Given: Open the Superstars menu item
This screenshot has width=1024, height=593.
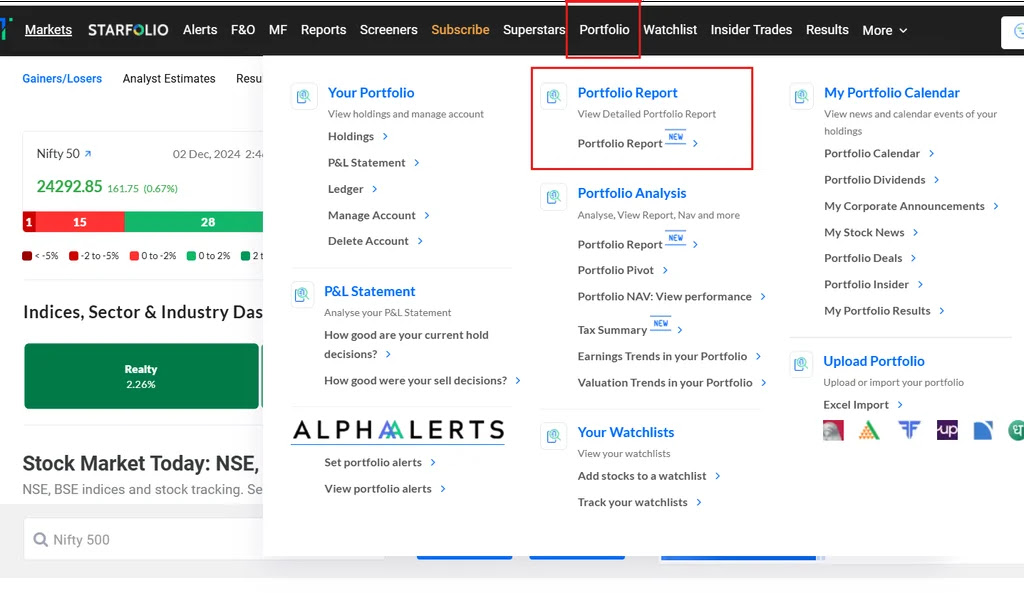Looking at the screenshot, I should [534, 30].
